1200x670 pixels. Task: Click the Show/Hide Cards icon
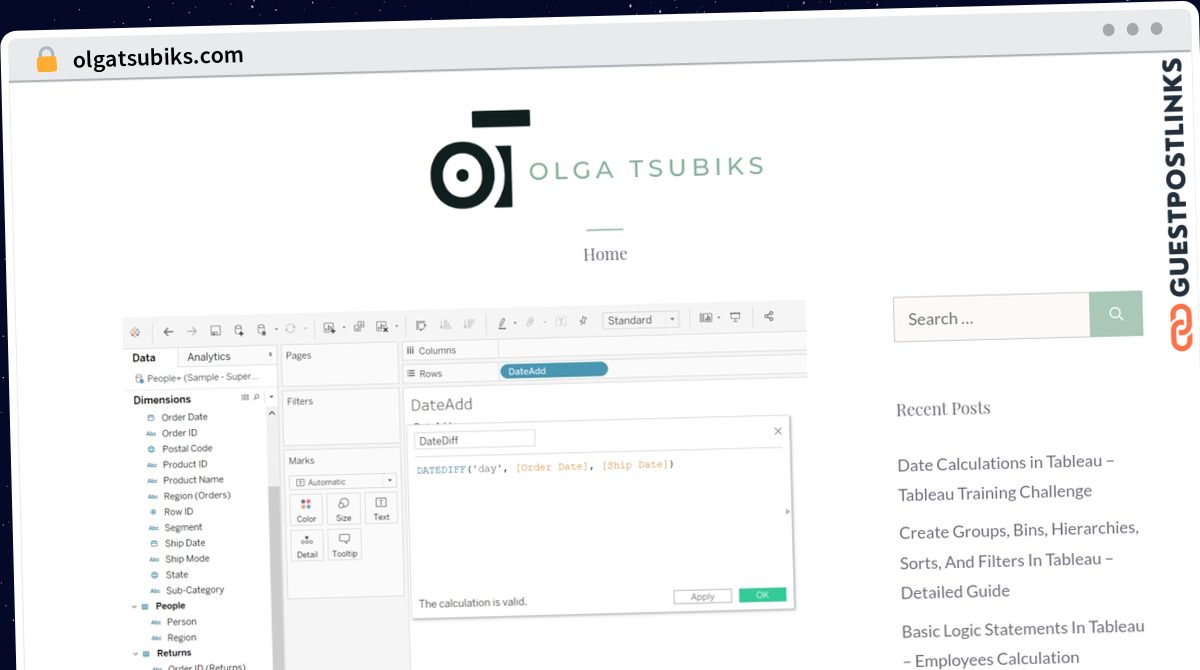click(x=706, y=317)
